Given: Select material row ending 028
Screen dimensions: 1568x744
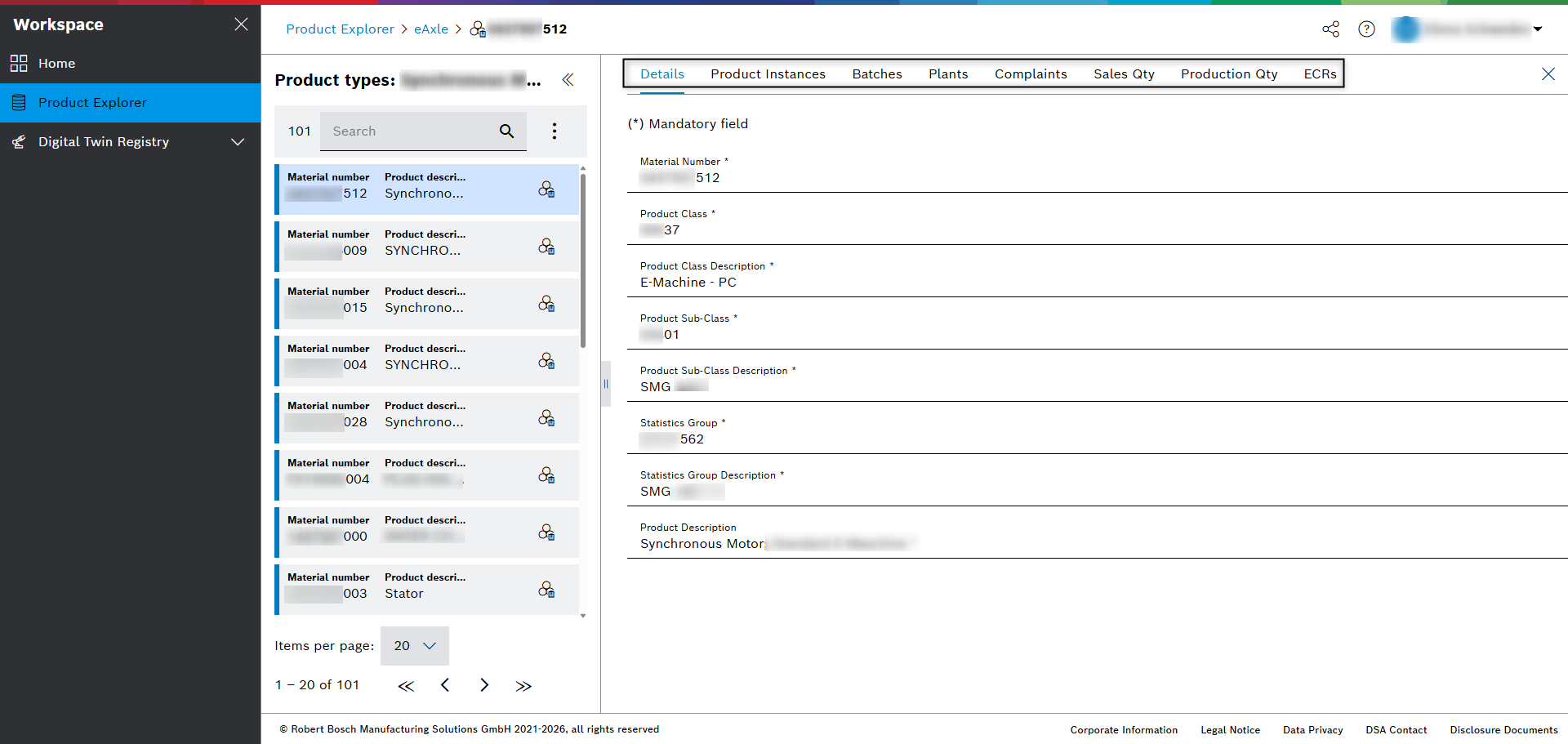Looking at the screenshot, I should click(427, 418).
